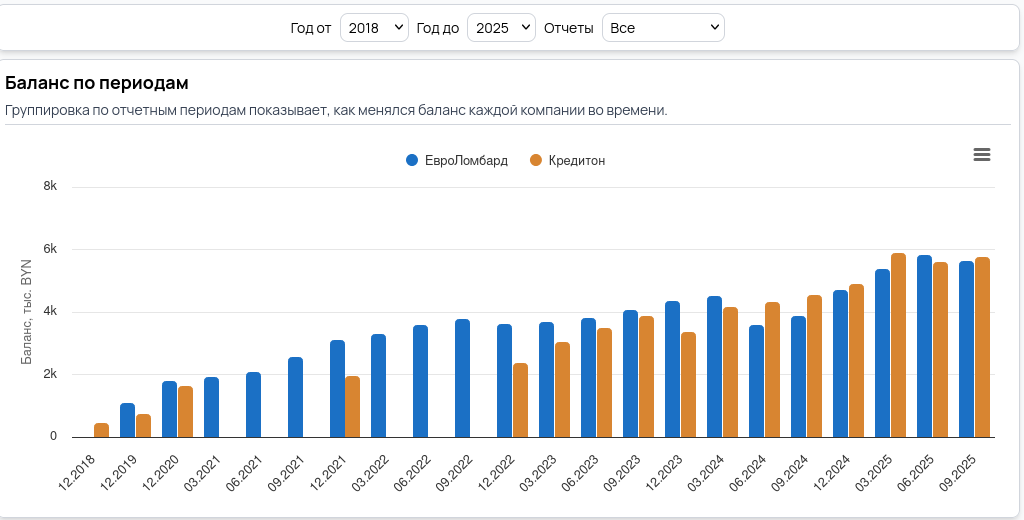Viewport: 1024px width, 520px height.
Task: Select the orange Кредитон bar for 06.2024
Action: (772, 369)
